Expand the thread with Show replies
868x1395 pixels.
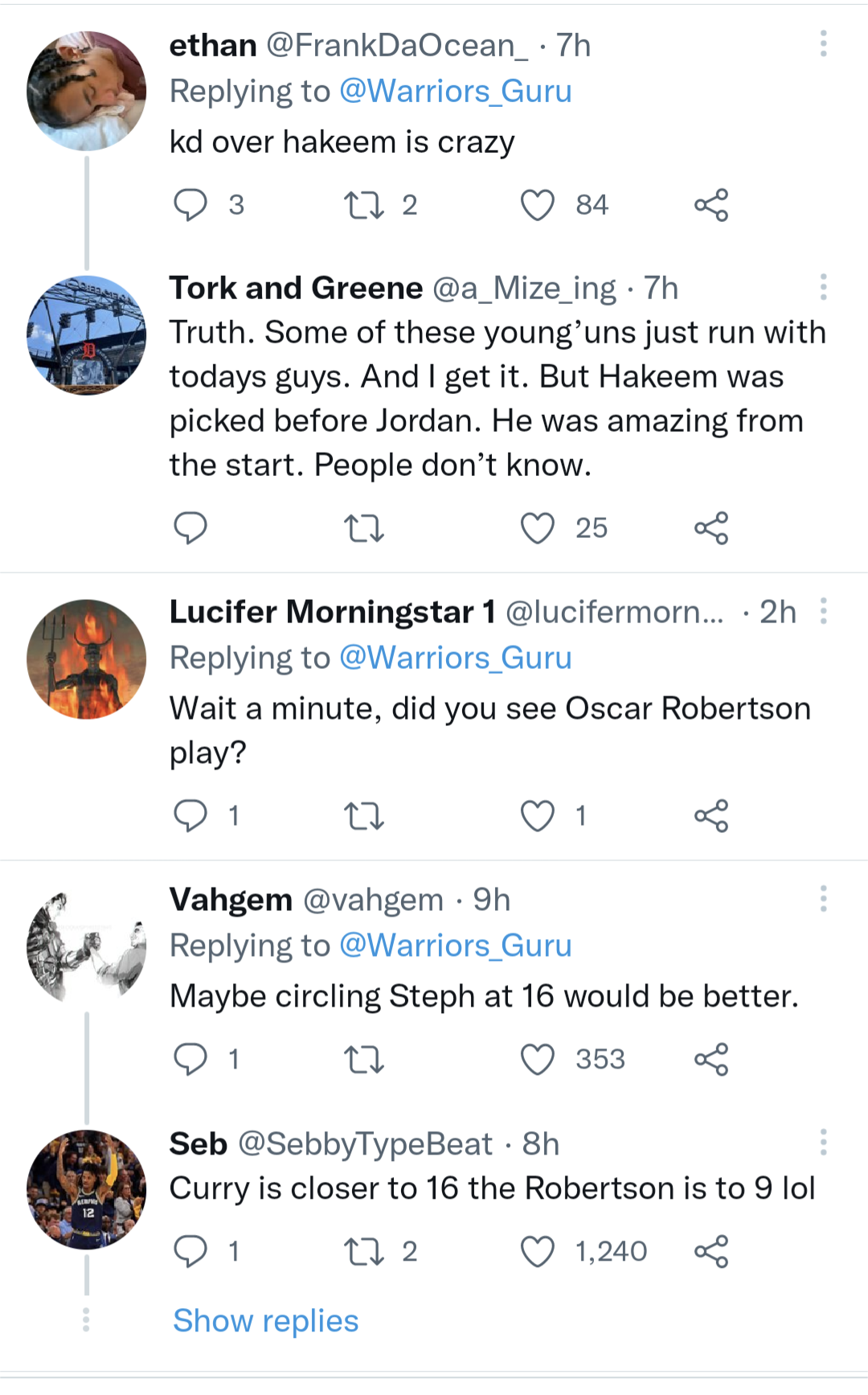click(x=265, y=1321)
